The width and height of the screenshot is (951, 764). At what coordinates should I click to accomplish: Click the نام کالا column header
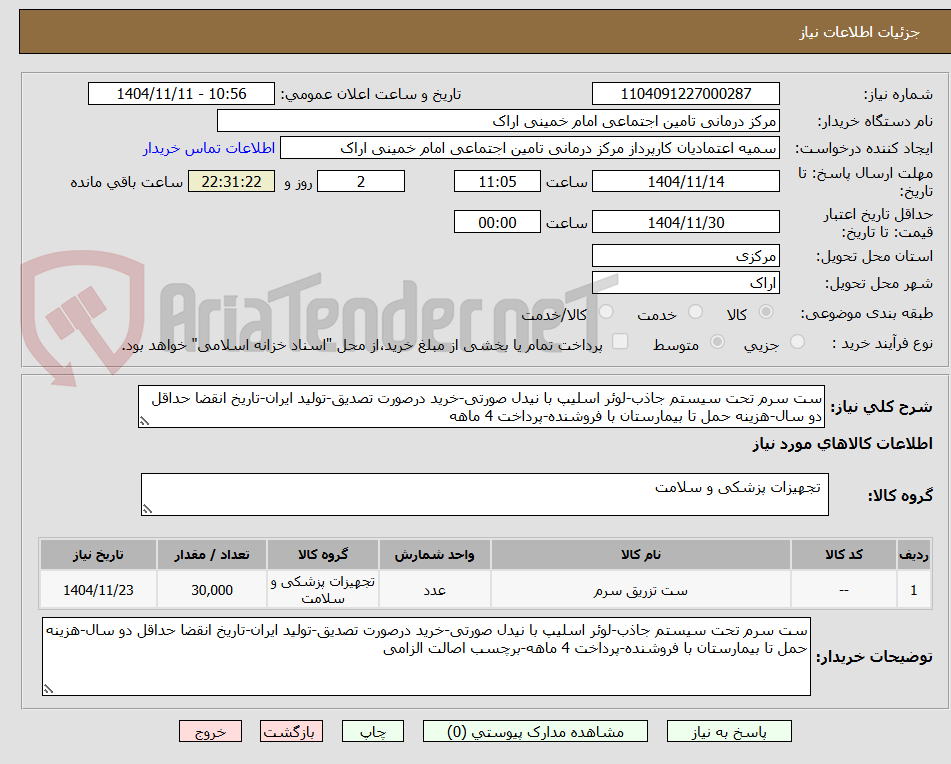641,555
